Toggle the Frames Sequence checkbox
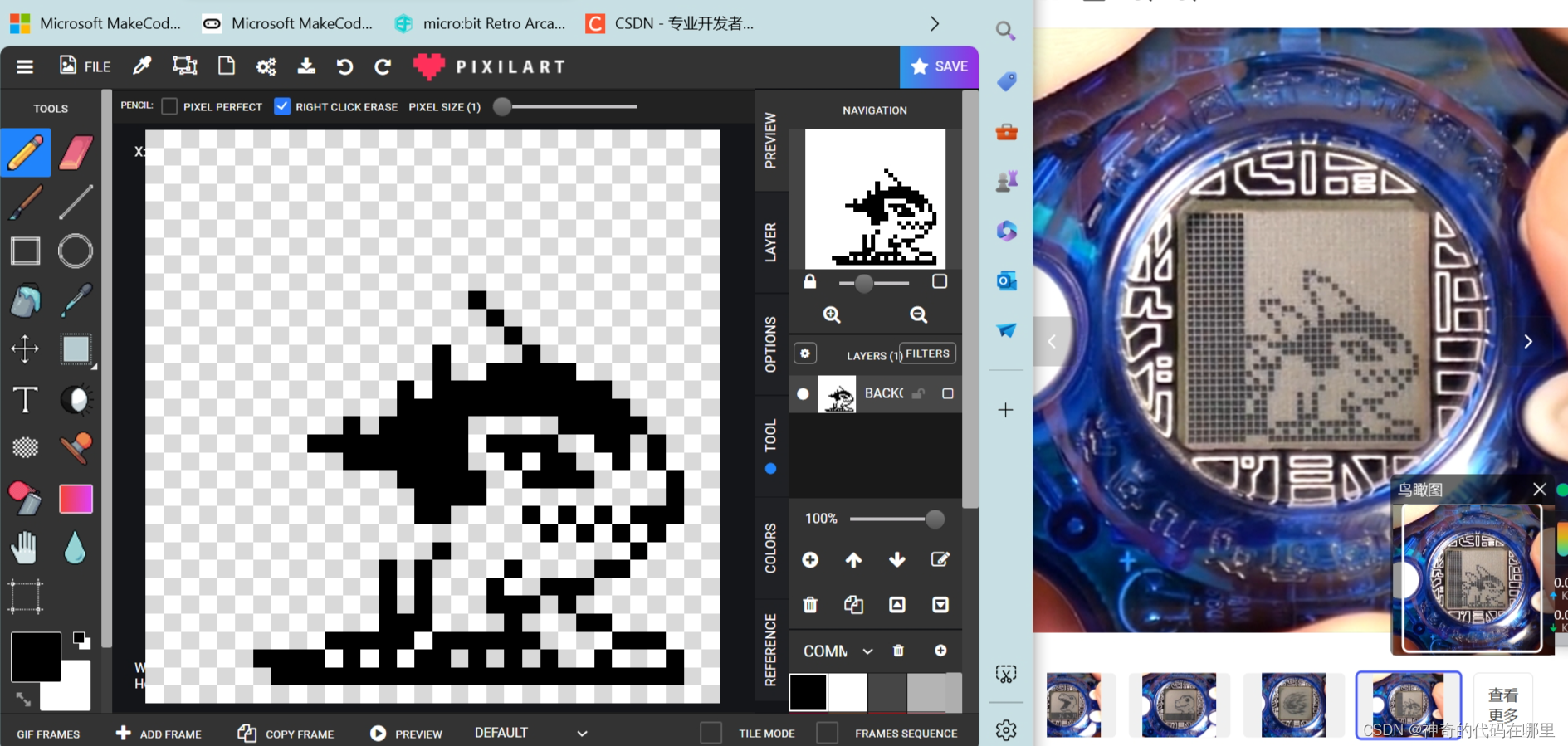Image resolution: width=1568 pixels, height=746 pixels. (827, 733)
